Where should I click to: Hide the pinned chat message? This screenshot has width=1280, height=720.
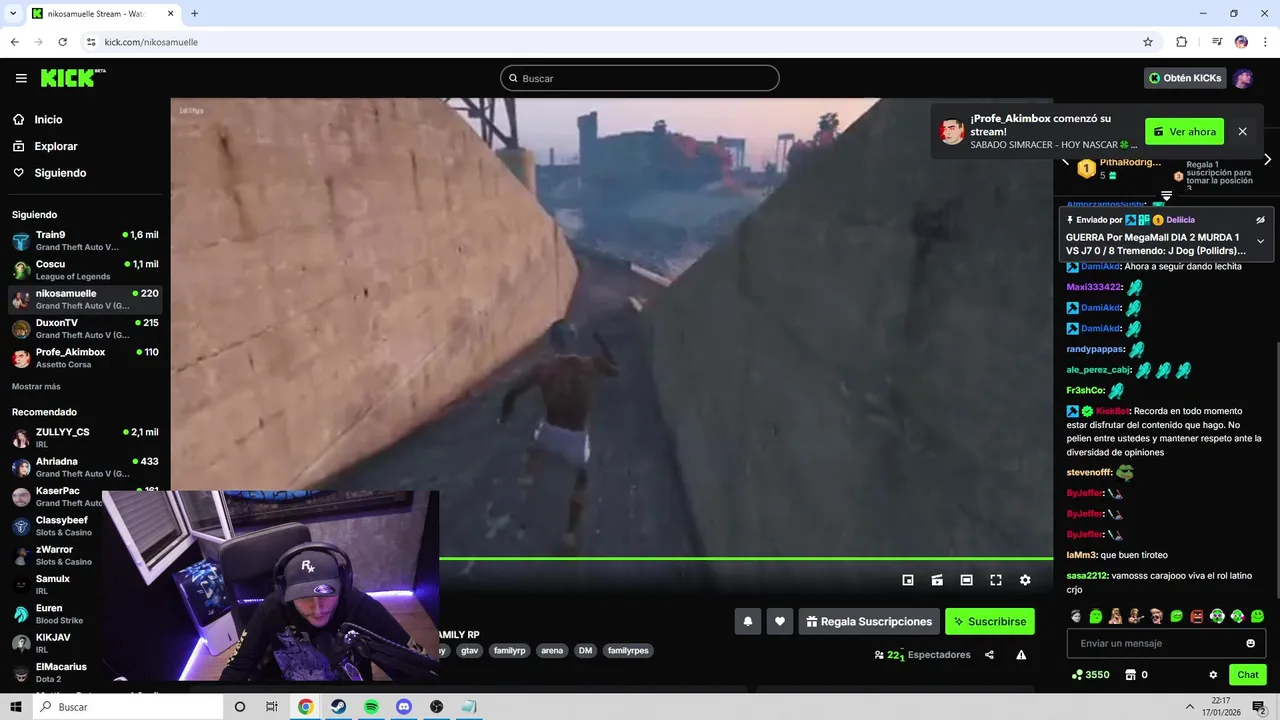pyautogui.click(x=1260, y=220)
